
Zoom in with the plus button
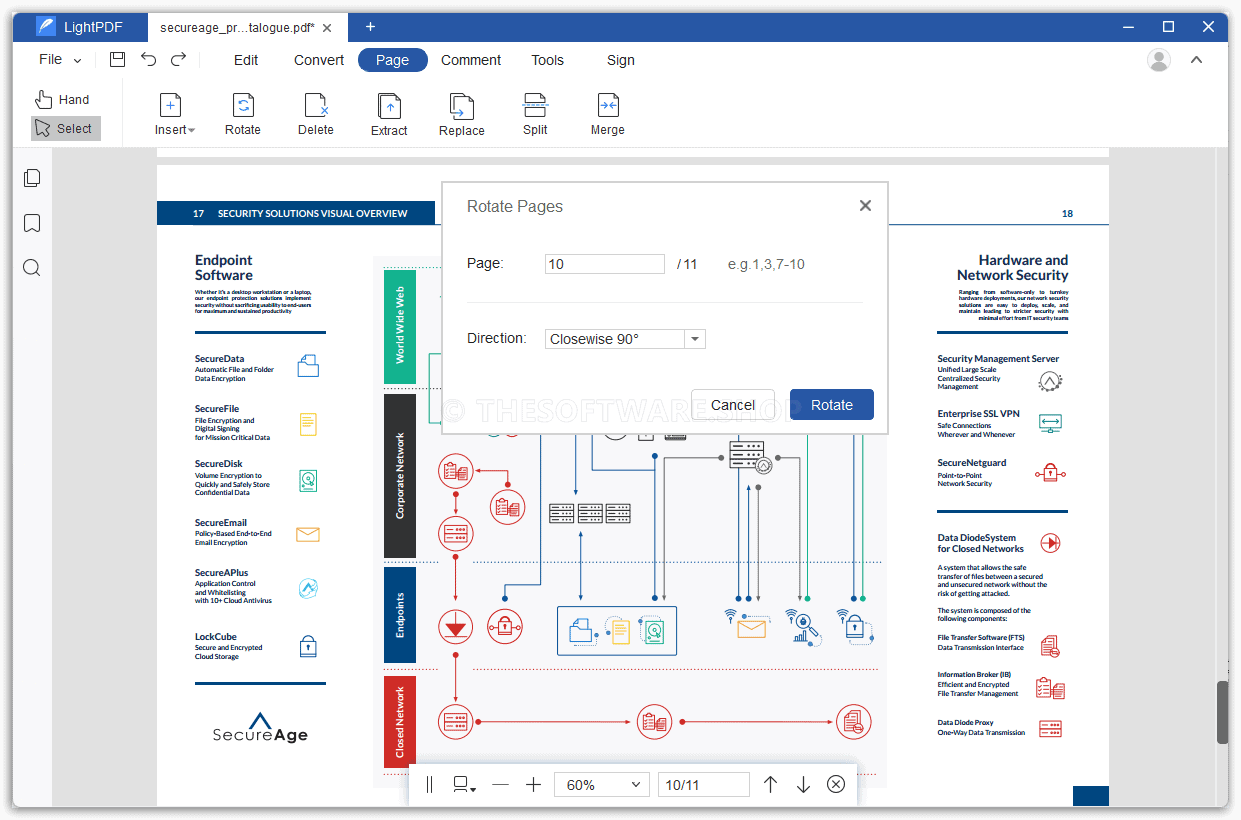click(533, 785)
